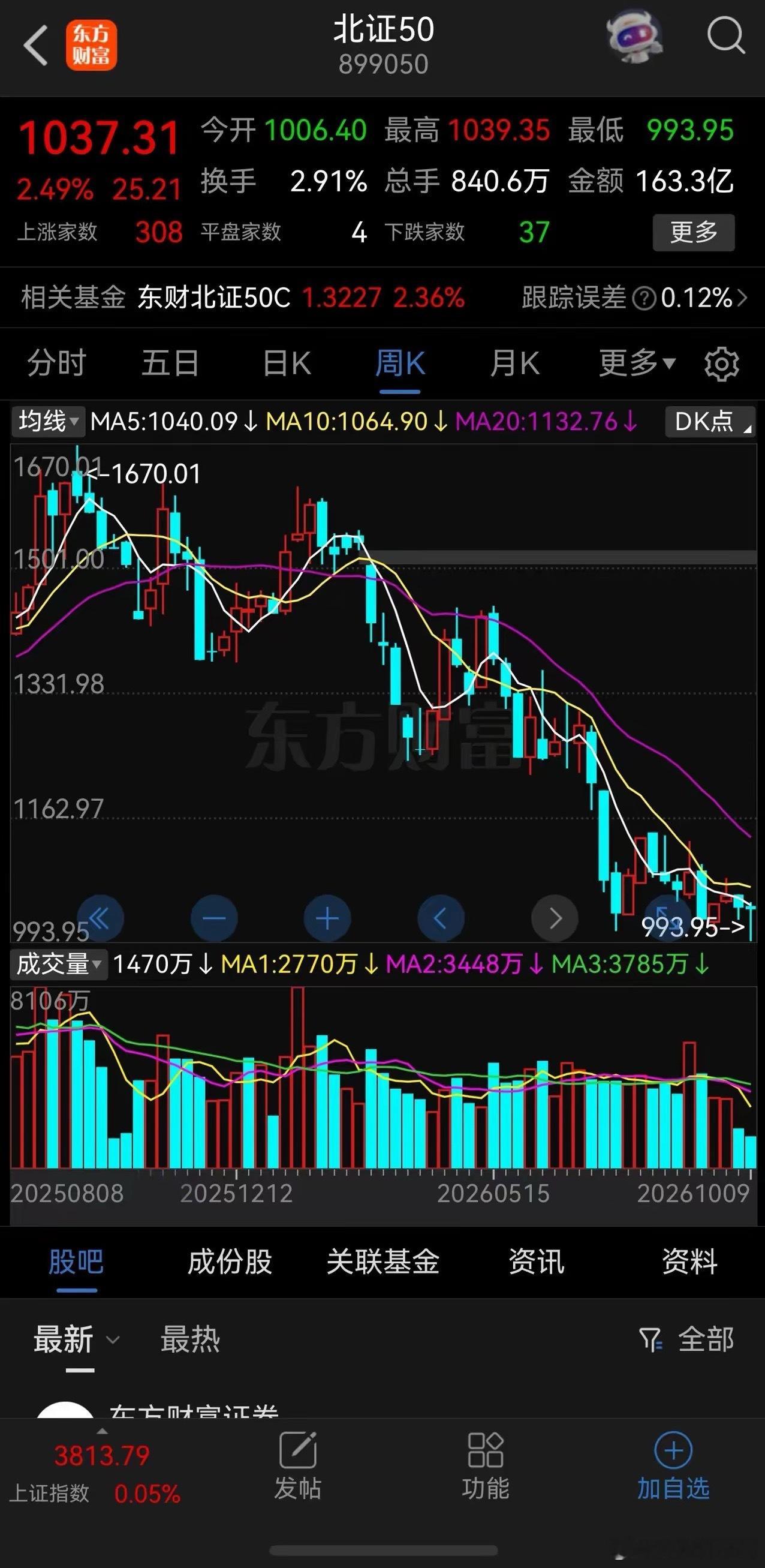Tap the 20260515 date axis label

(x=493, y=1194)
